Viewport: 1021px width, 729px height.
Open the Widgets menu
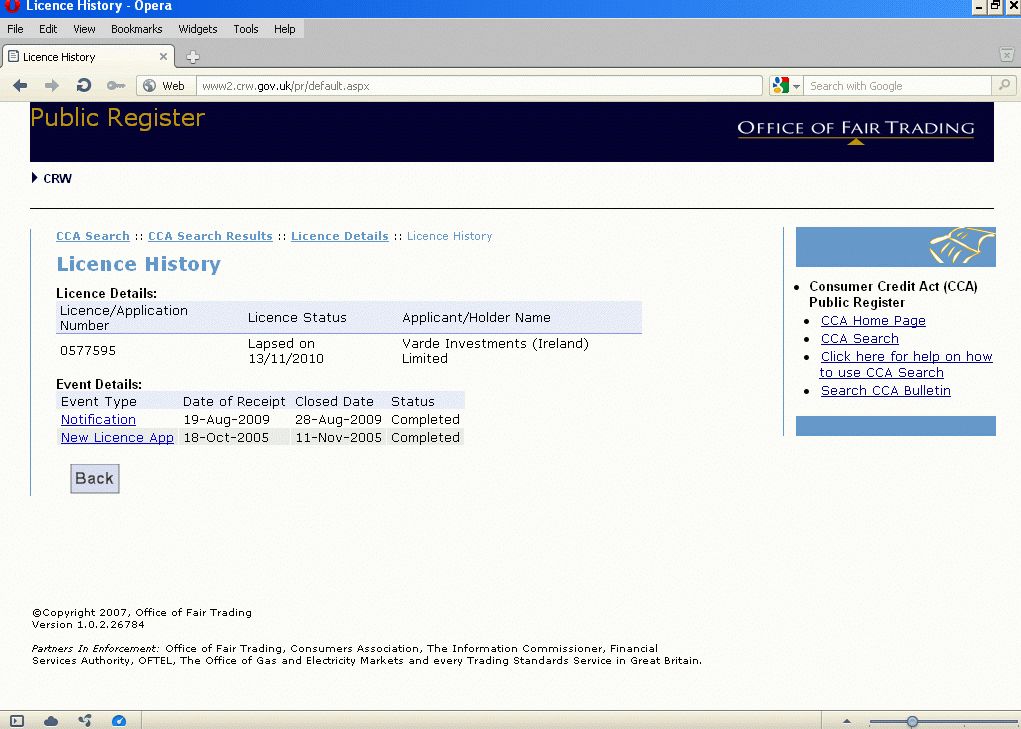[198, 29]
